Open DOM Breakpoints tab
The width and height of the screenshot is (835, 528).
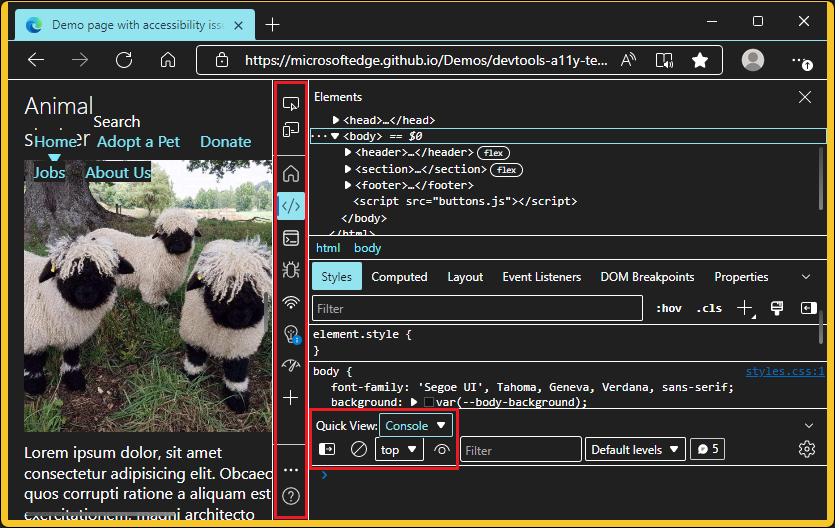[x=647, y=277]
